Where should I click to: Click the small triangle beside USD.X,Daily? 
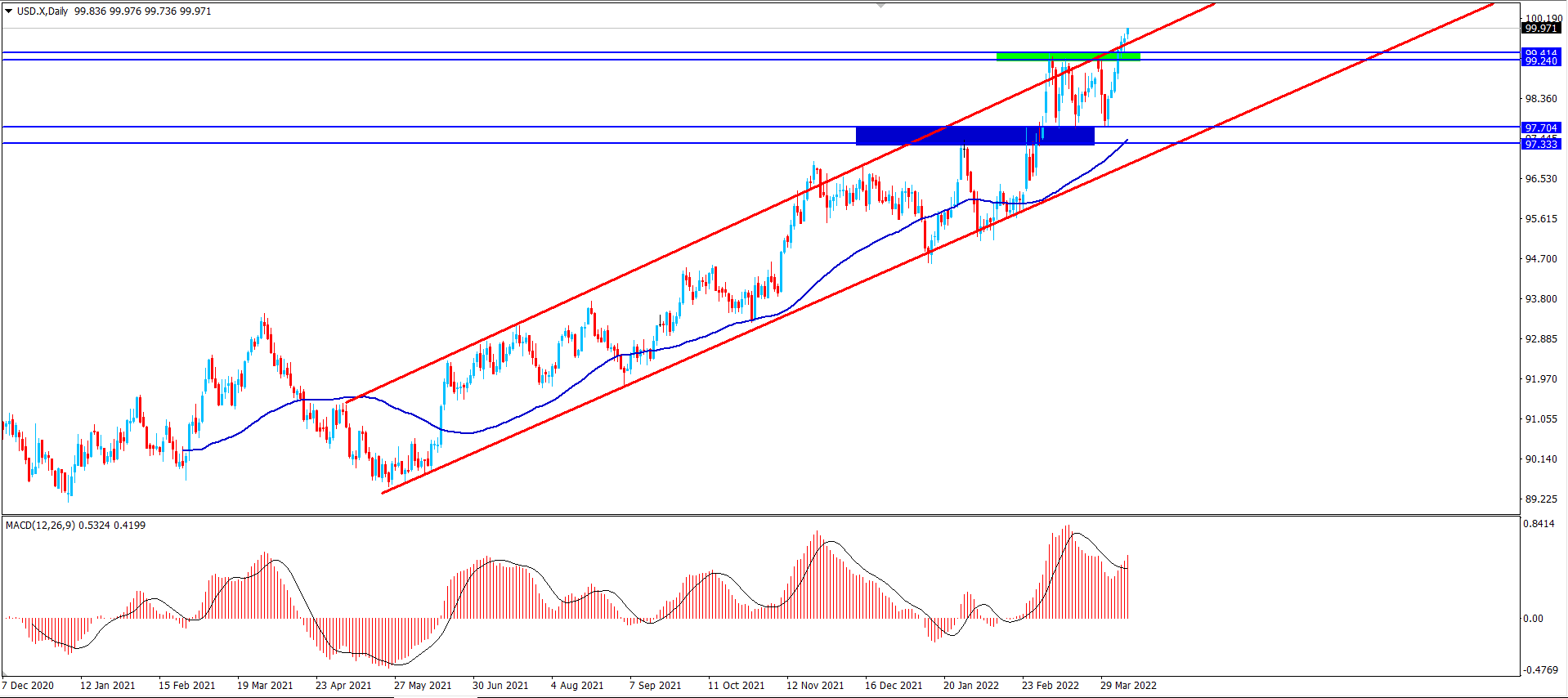point(8,11)
